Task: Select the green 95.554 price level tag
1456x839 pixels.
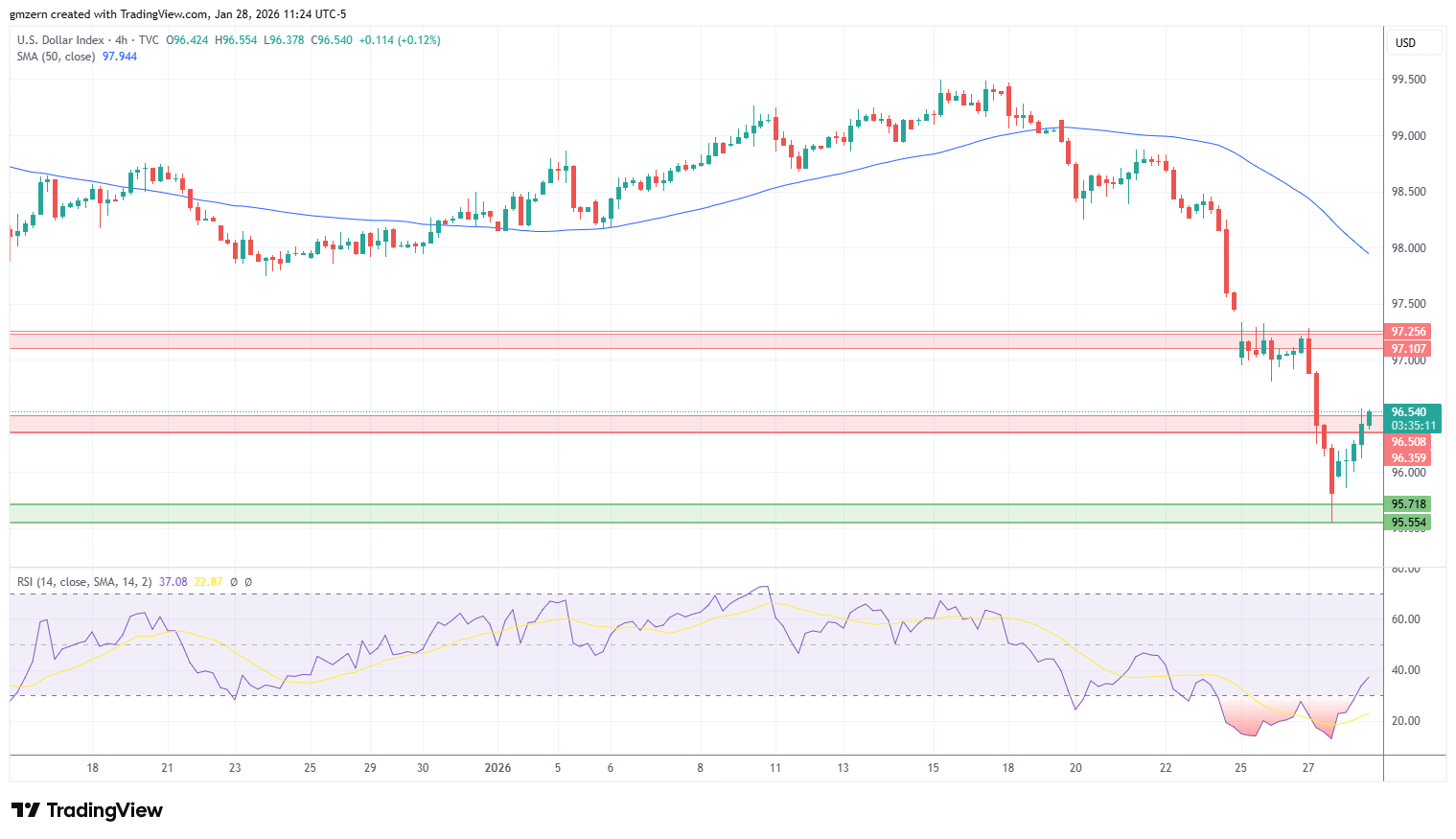Action: [x=1408, y=523]
